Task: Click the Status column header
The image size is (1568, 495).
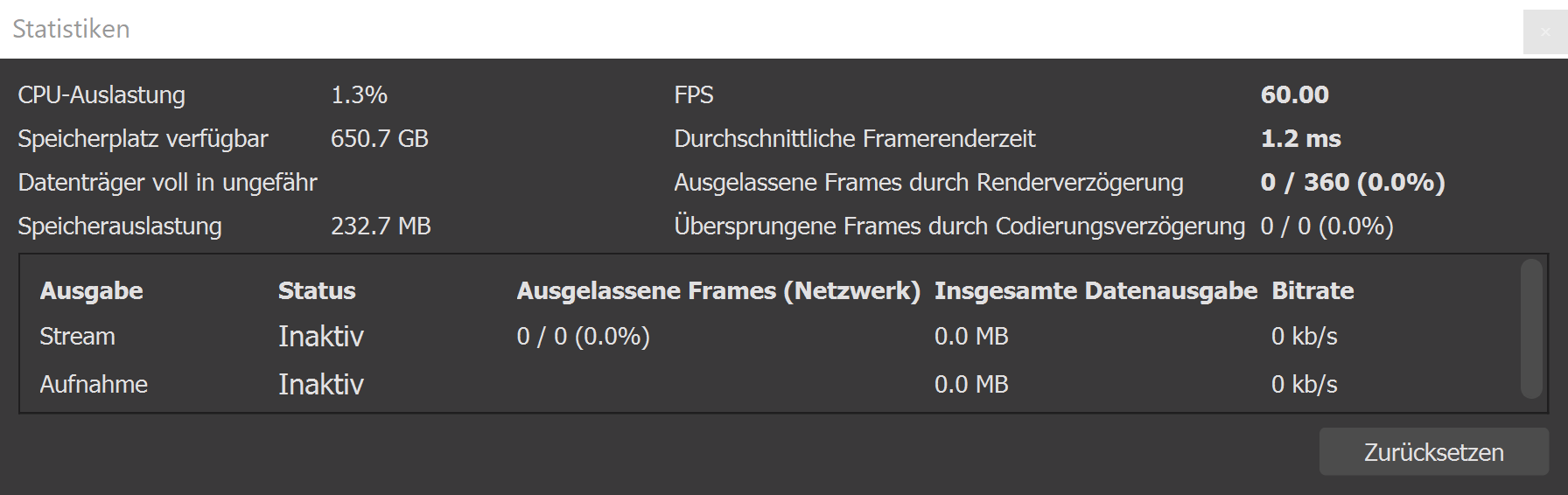Action: (317, 291)
